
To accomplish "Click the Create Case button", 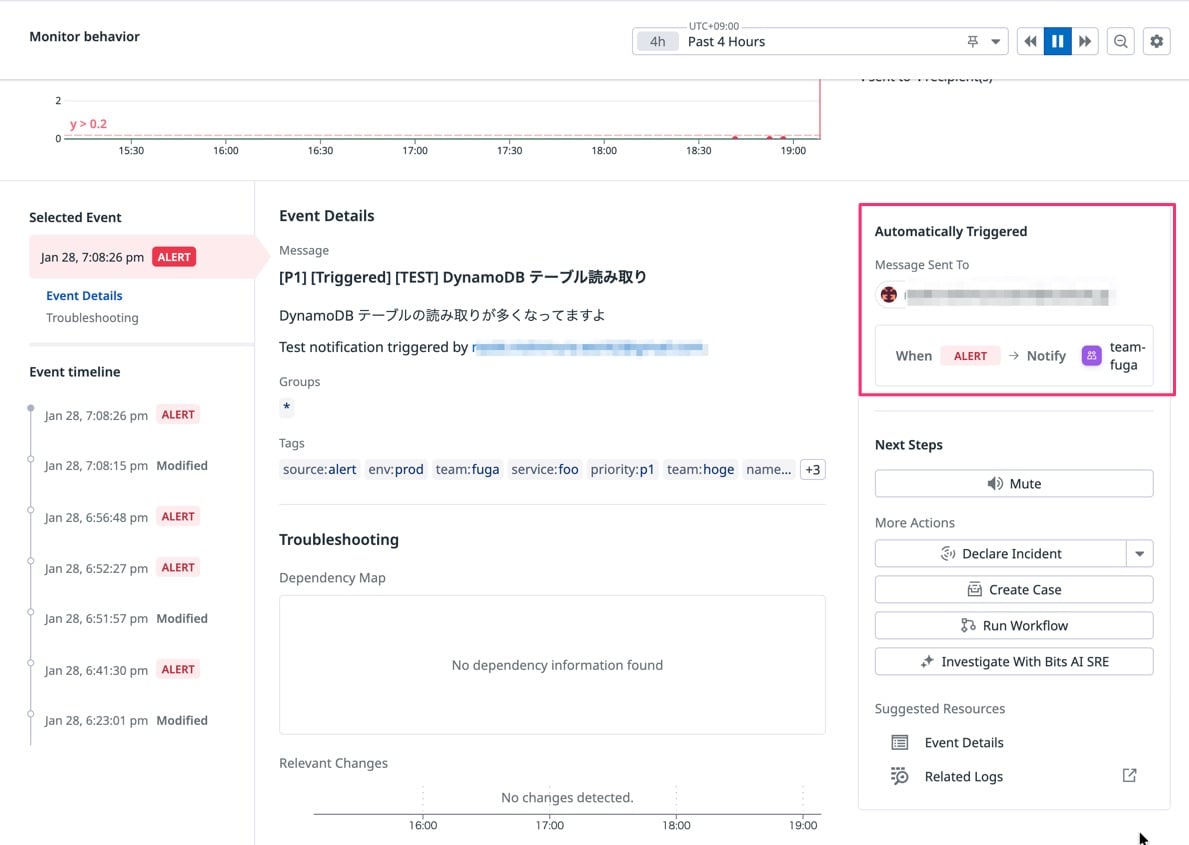I will click(1013, 589).
